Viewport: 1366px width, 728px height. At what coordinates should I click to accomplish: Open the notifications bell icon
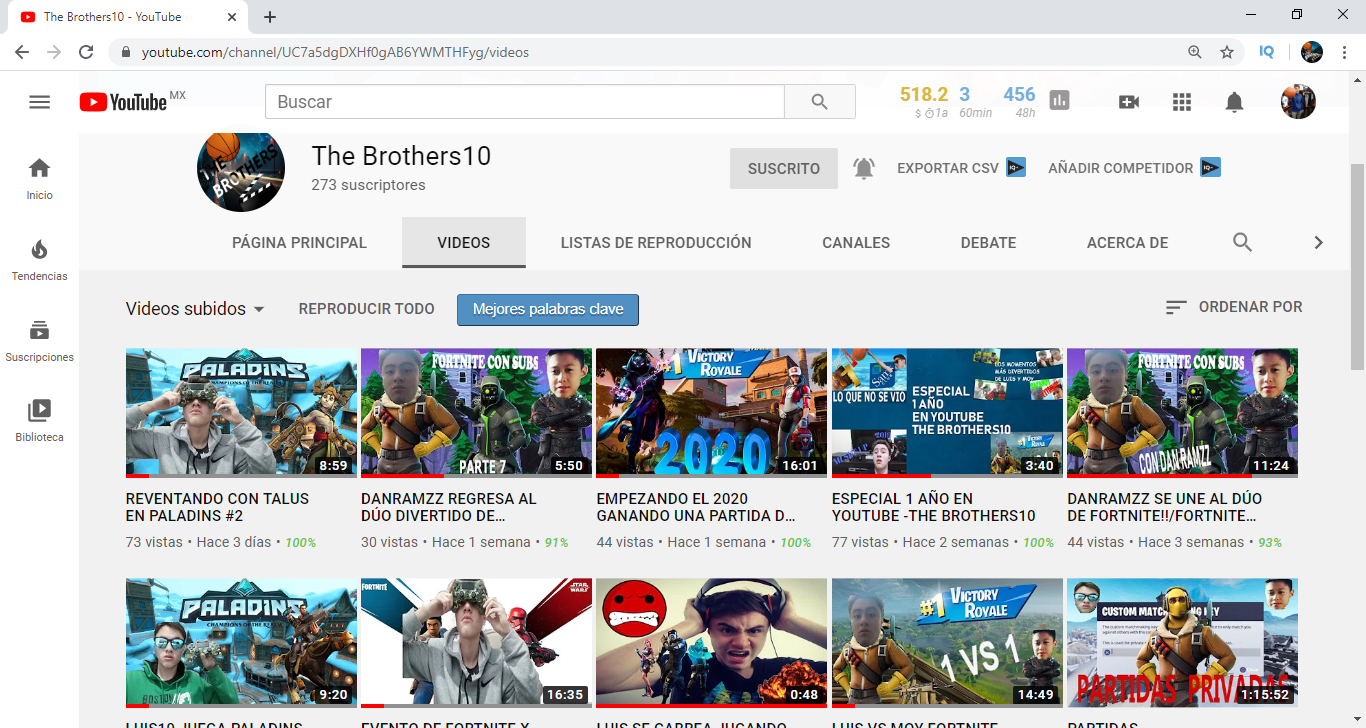point(1234,101)
